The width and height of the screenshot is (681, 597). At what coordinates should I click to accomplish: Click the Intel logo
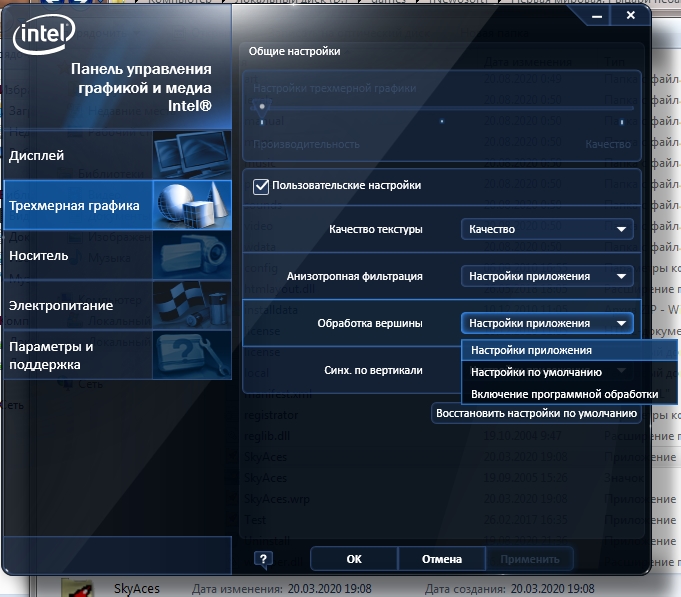point(43,34)
